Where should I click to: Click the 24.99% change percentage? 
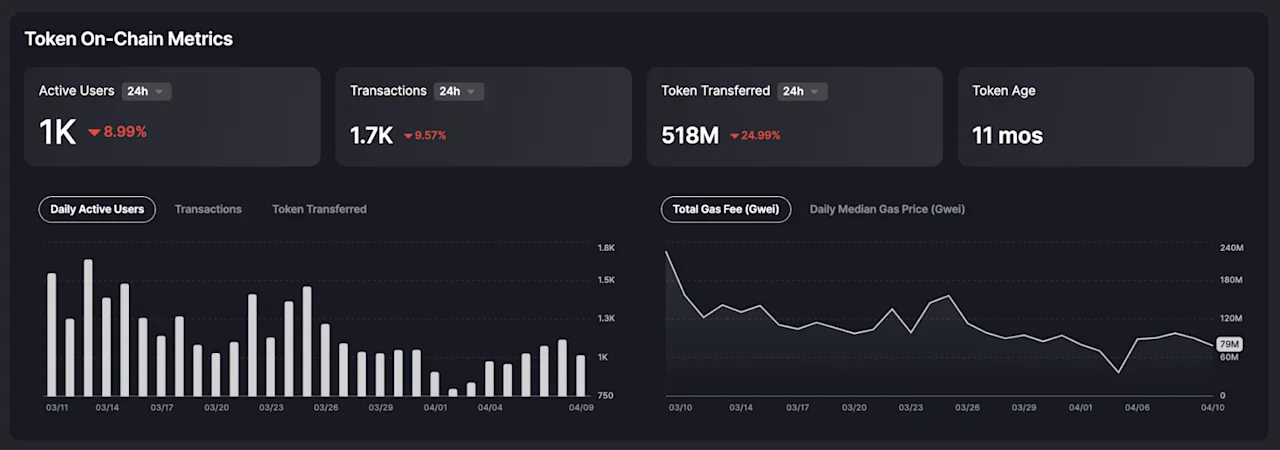tap(761, 136)
